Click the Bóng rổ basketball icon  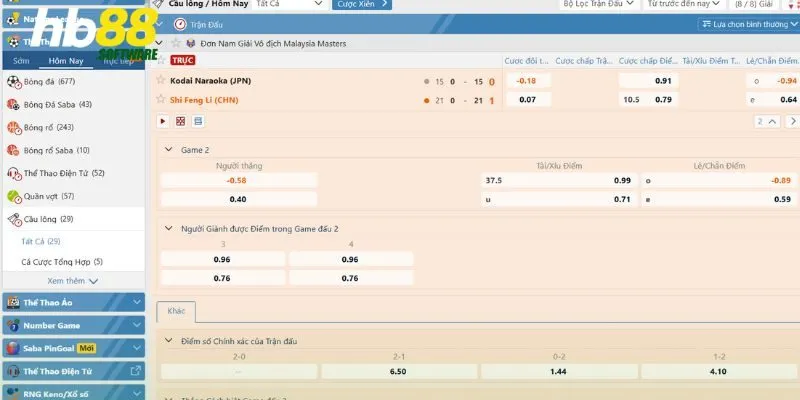[14, 127]
